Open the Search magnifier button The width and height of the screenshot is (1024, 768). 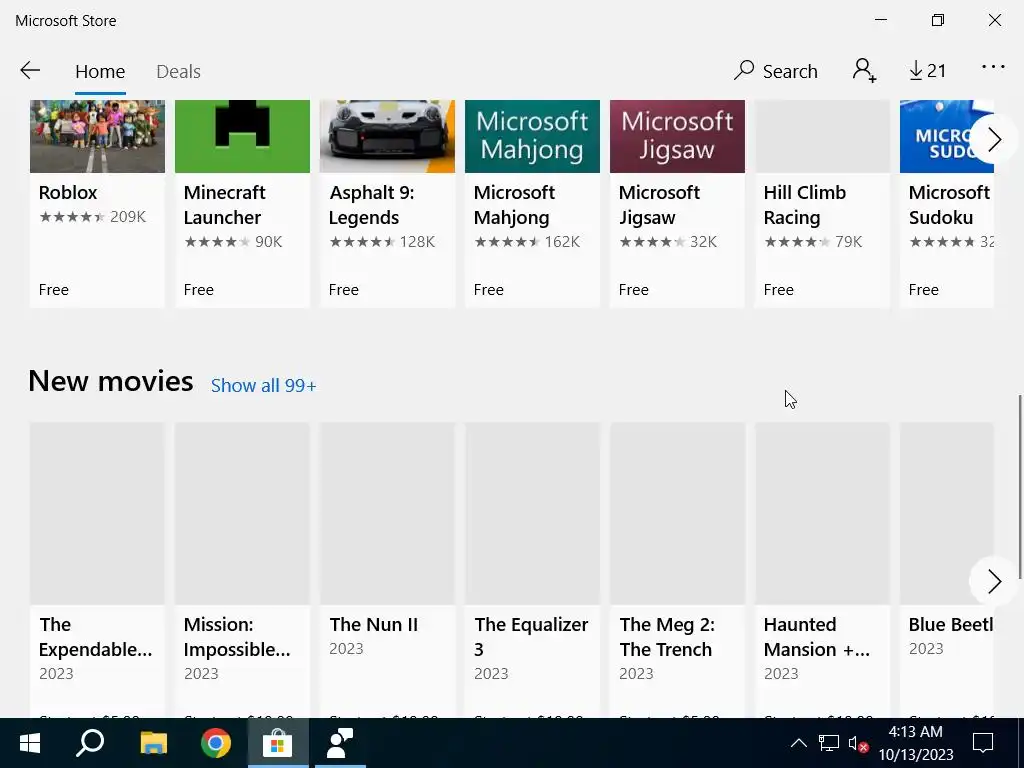pos(776,71)
